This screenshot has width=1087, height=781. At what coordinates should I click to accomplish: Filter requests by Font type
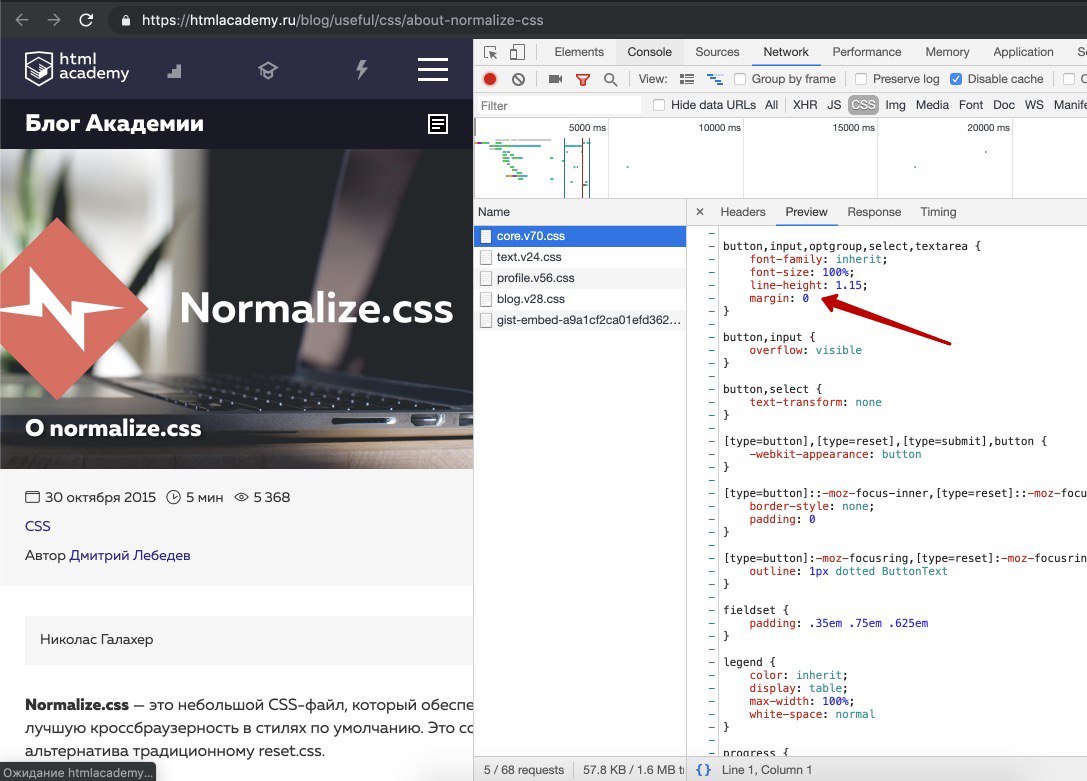[x=971, y=105]
